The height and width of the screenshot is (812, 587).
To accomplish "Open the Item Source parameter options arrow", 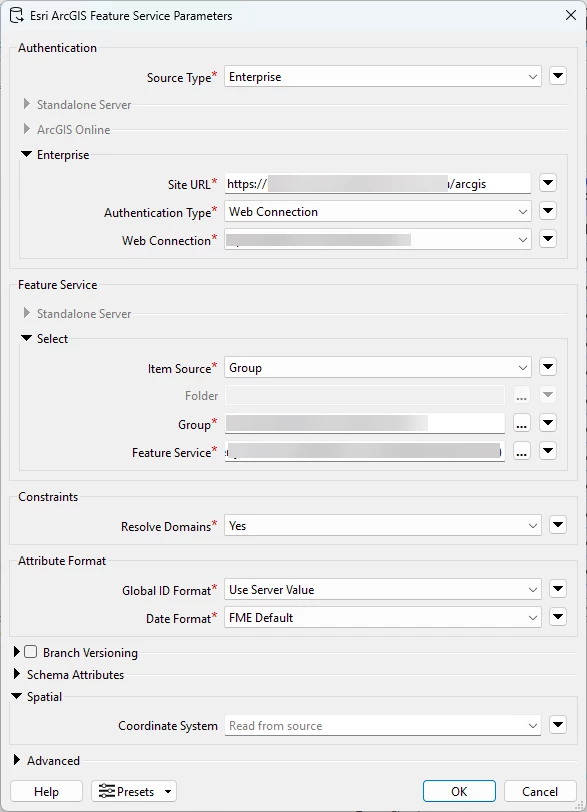I will [548, 367].
